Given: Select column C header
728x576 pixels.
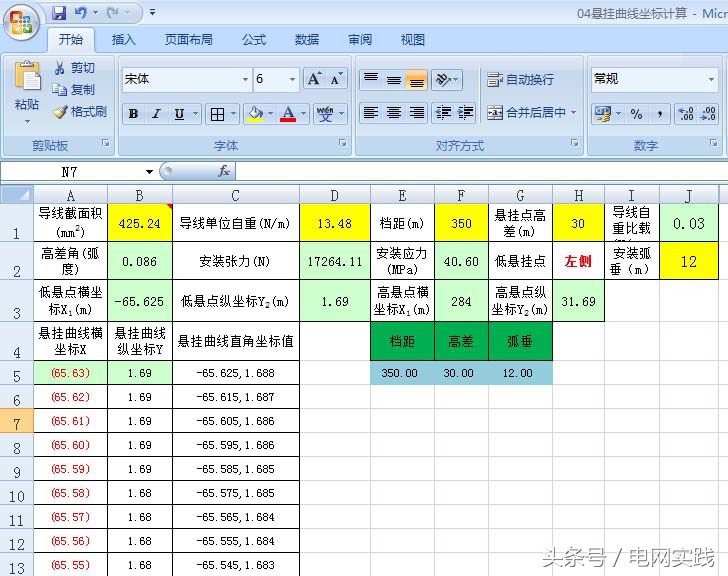Looking at the screenshot, I should pos(236,195).
